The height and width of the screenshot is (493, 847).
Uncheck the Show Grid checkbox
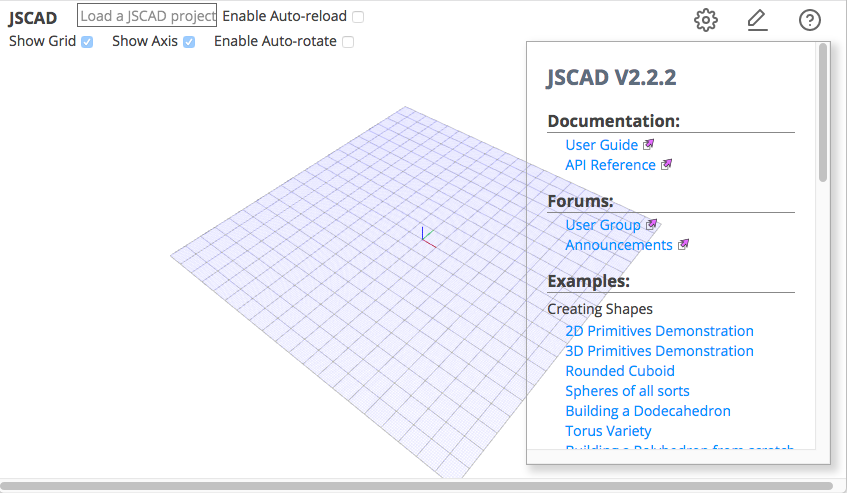pyautogui.click(x=88, y=42)
